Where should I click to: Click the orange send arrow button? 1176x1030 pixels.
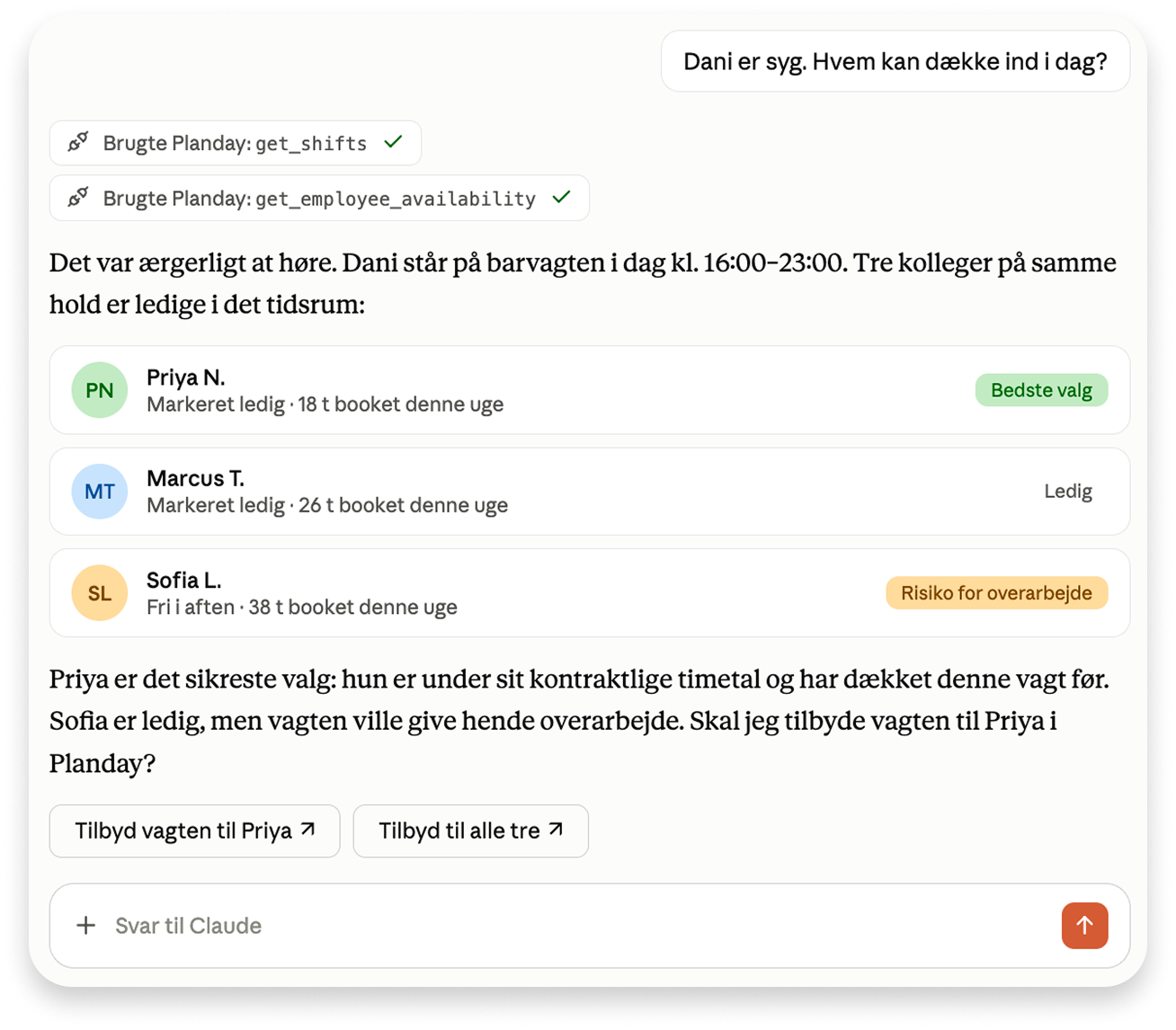[x=1084, y=926]
